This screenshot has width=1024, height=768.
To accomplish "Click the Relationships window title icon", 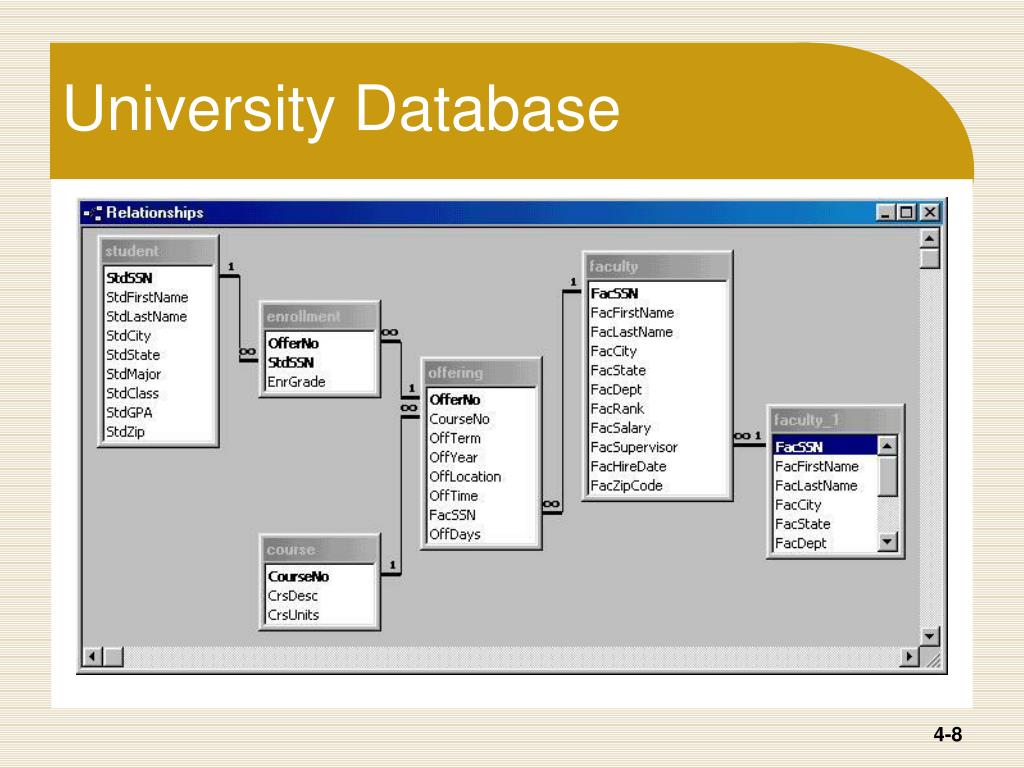I will click(93, 213).
